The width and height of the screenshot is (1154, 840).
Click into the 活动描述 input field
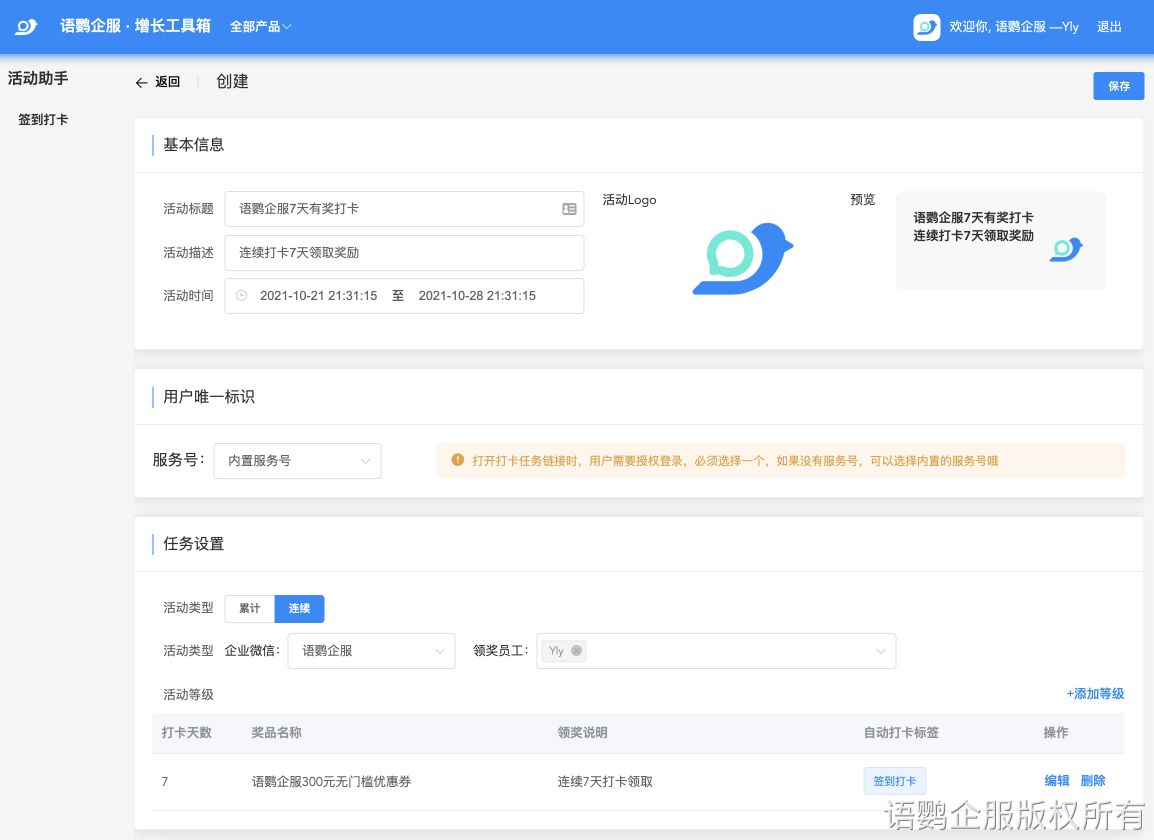(x=404, y=253)
